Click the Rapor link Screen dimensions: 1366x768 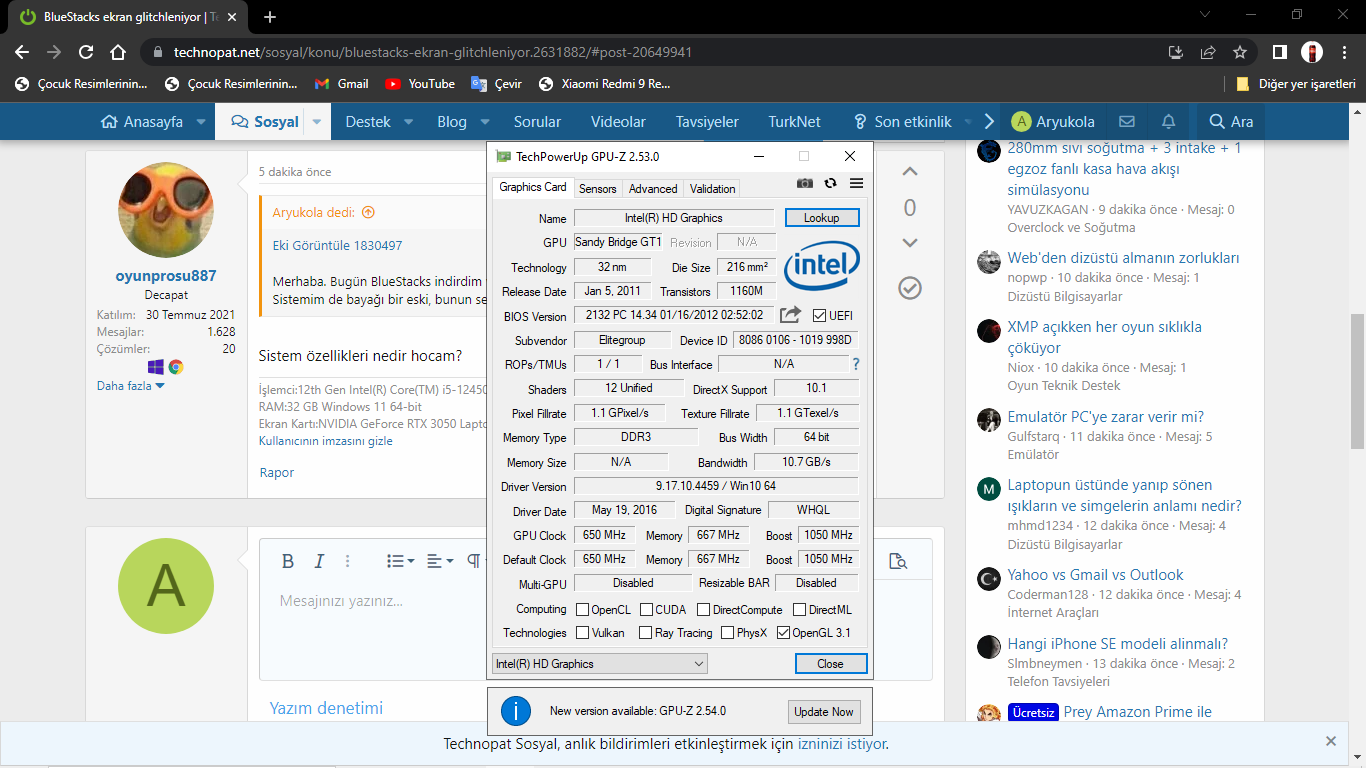[277, 472]
